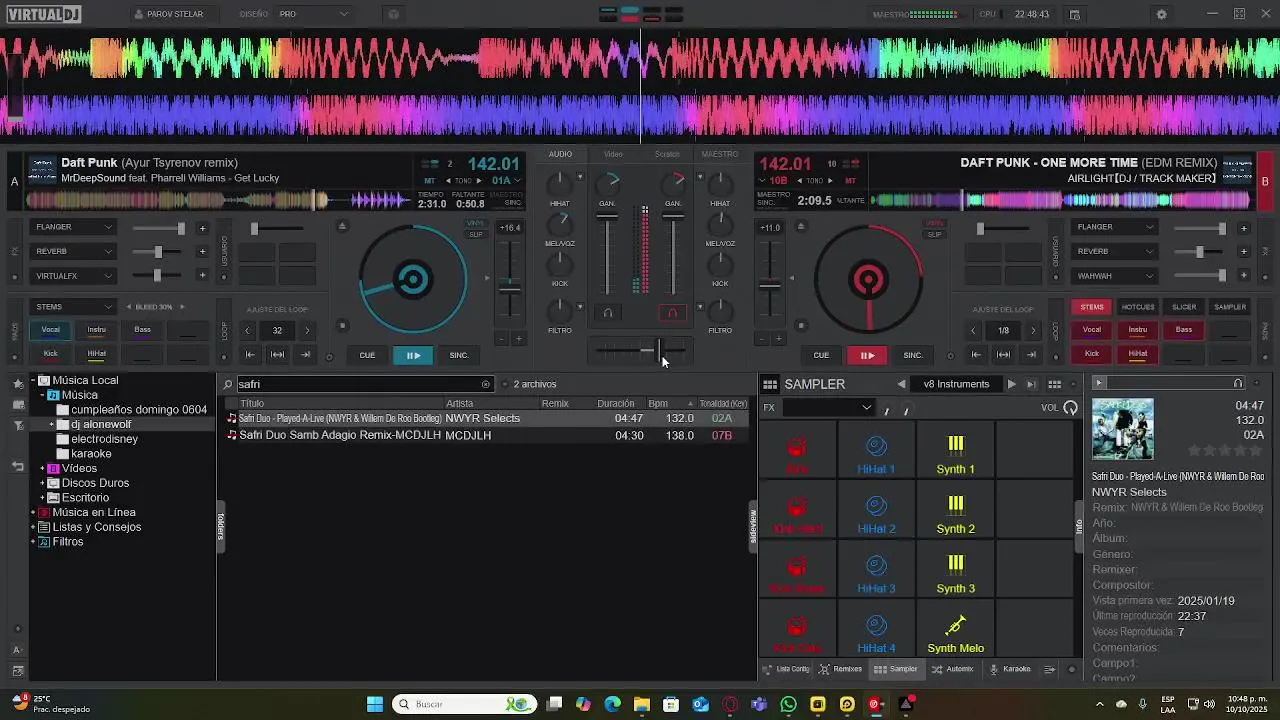
Task: Click SINC. button on deck A
Action: (459, 355)
